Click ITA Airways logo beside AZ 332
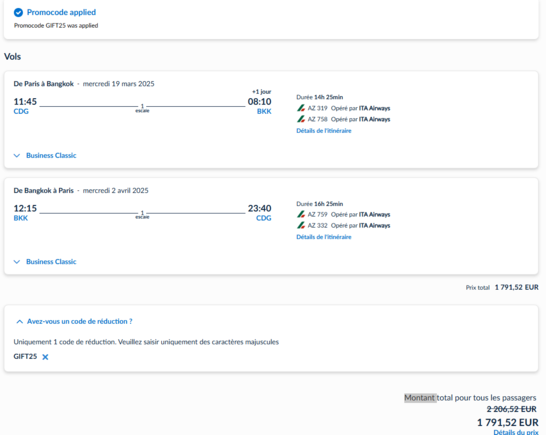The height and width of the screenshot is (435, 546). pos(301,225)
